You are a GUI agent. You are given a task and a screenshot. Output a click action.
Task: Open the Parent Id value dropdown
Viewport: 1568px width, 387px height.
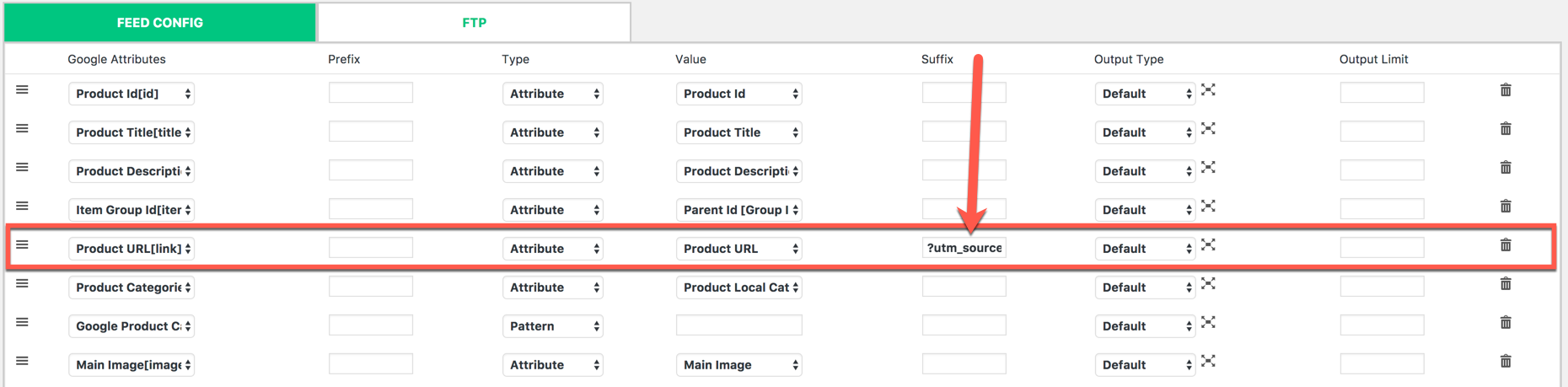tap(738, 210)
